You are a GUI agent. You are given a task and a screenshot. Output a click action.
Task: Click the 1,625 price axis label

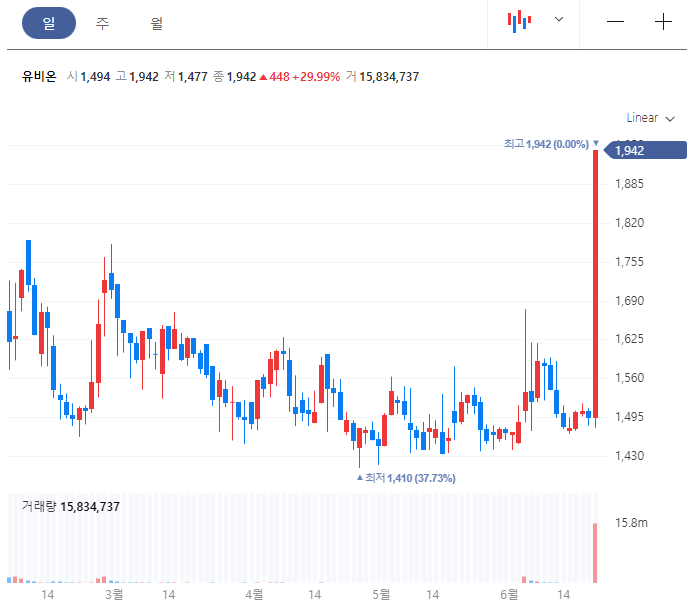[629, 339]
